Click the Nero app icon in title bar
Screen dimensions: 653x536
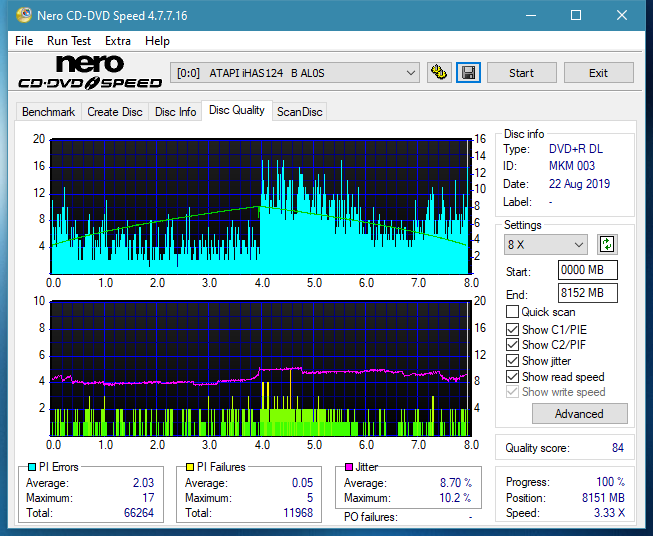tap(23, 15)
